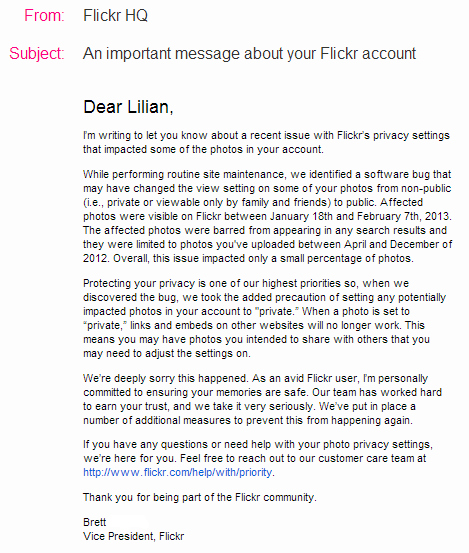Click the pink Subject label
This screenshot has width=469, height=553.
(37, 54)
